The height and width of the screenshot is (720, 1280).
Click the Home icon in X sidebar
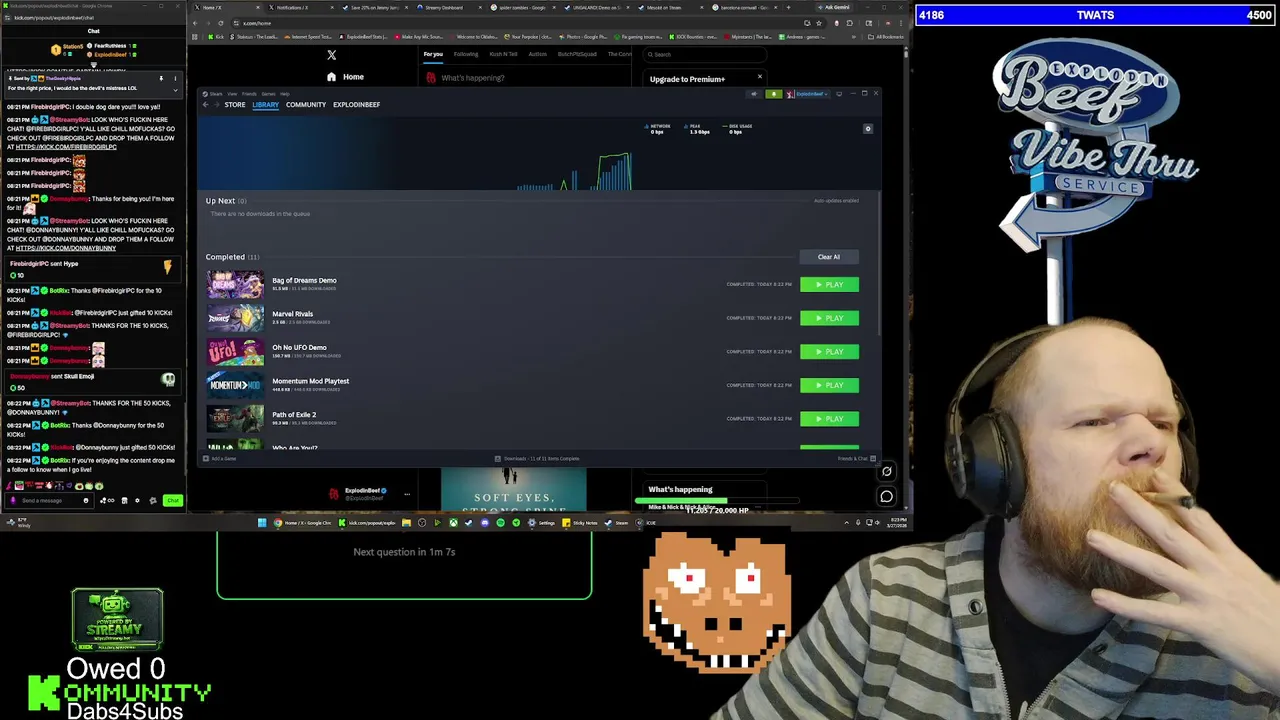(332, 77)
